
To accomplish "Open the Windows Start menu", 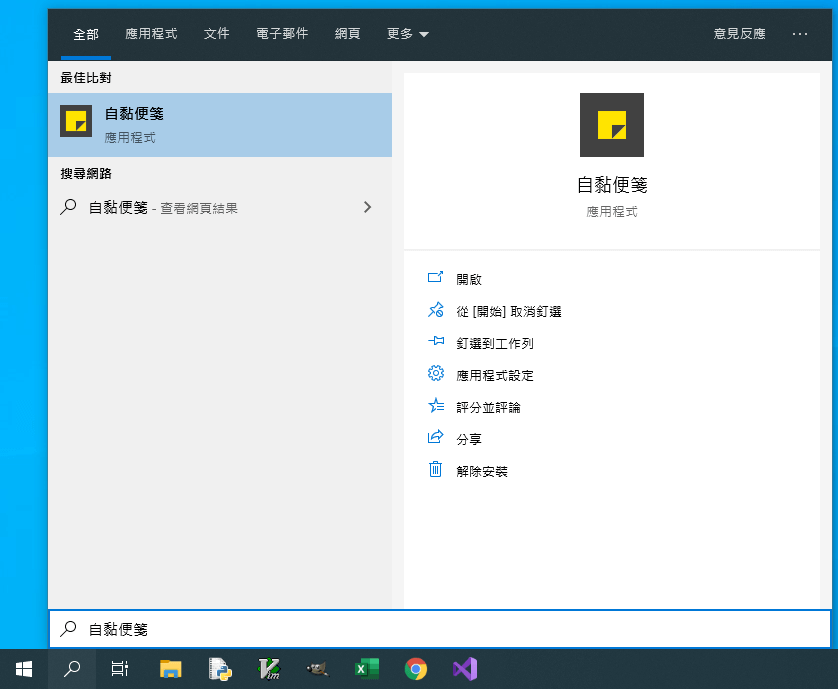I will click(x=24, y=669).
